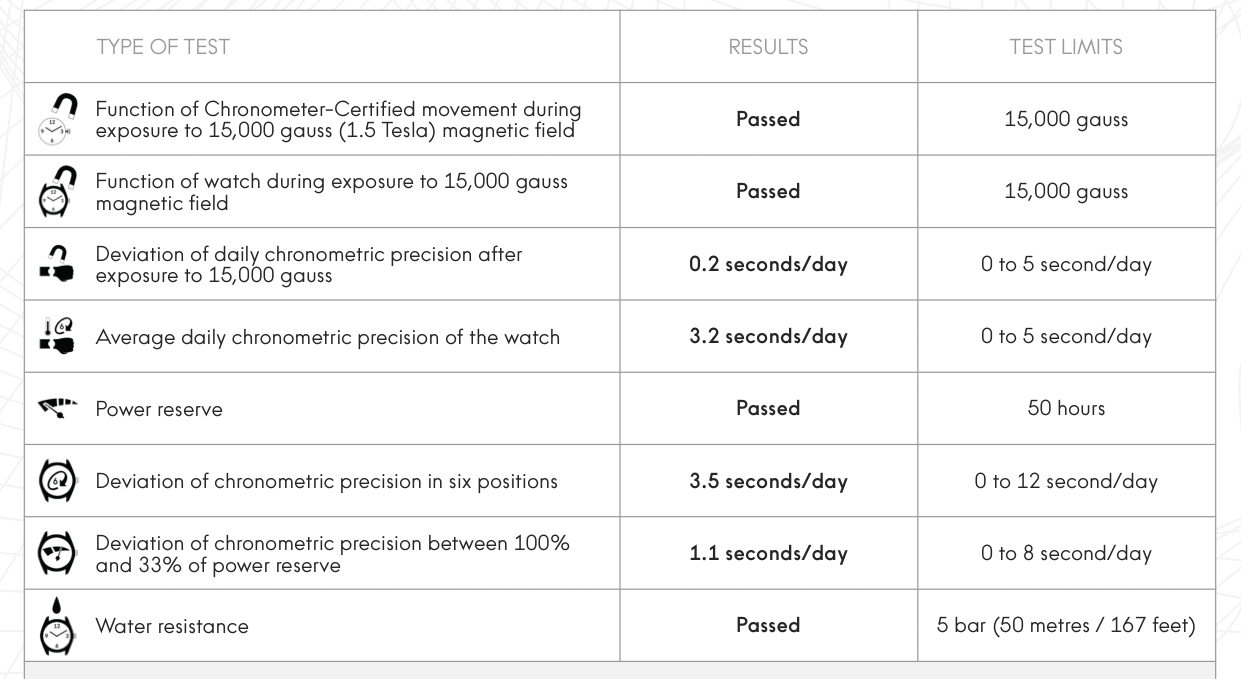Click the 3.5 seconds/day result cell
1241x679 pixels.
pos(768,481)
